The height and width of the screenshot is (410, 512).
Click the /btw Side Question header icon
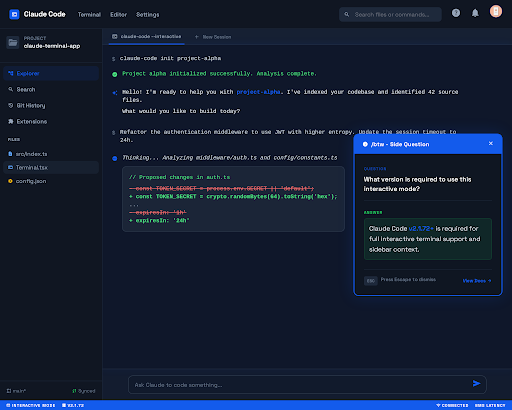point(365,144)
